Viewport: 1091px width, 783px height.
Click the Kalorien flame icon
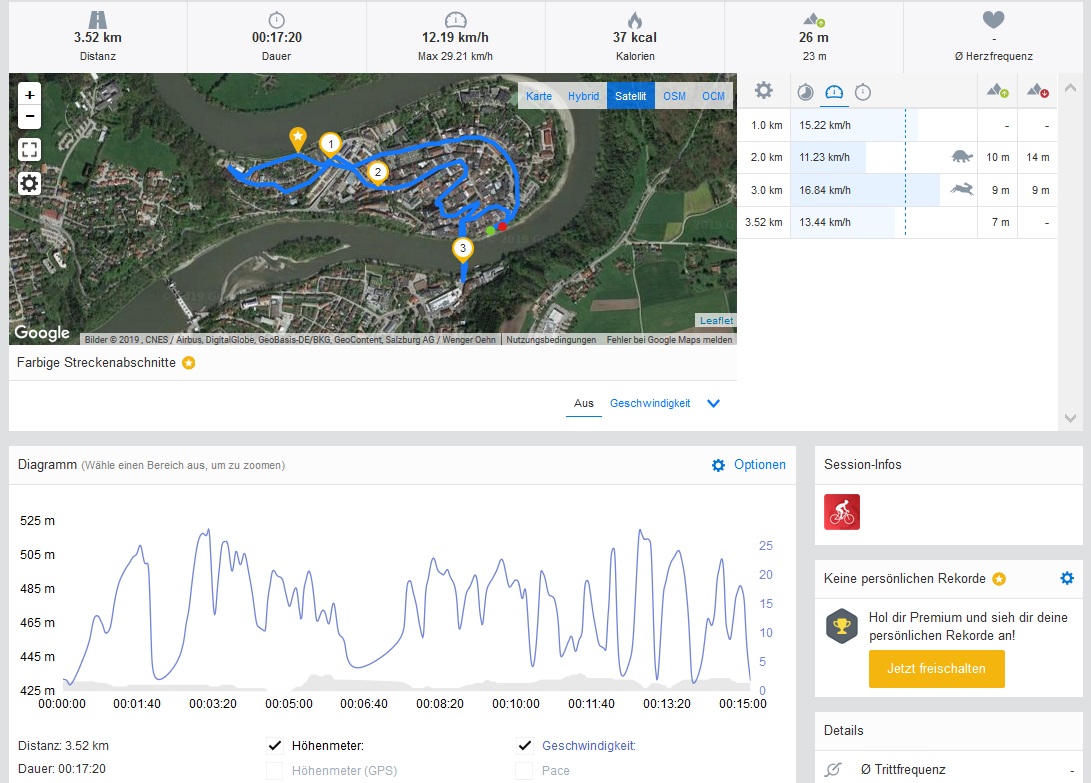point(635,19)
